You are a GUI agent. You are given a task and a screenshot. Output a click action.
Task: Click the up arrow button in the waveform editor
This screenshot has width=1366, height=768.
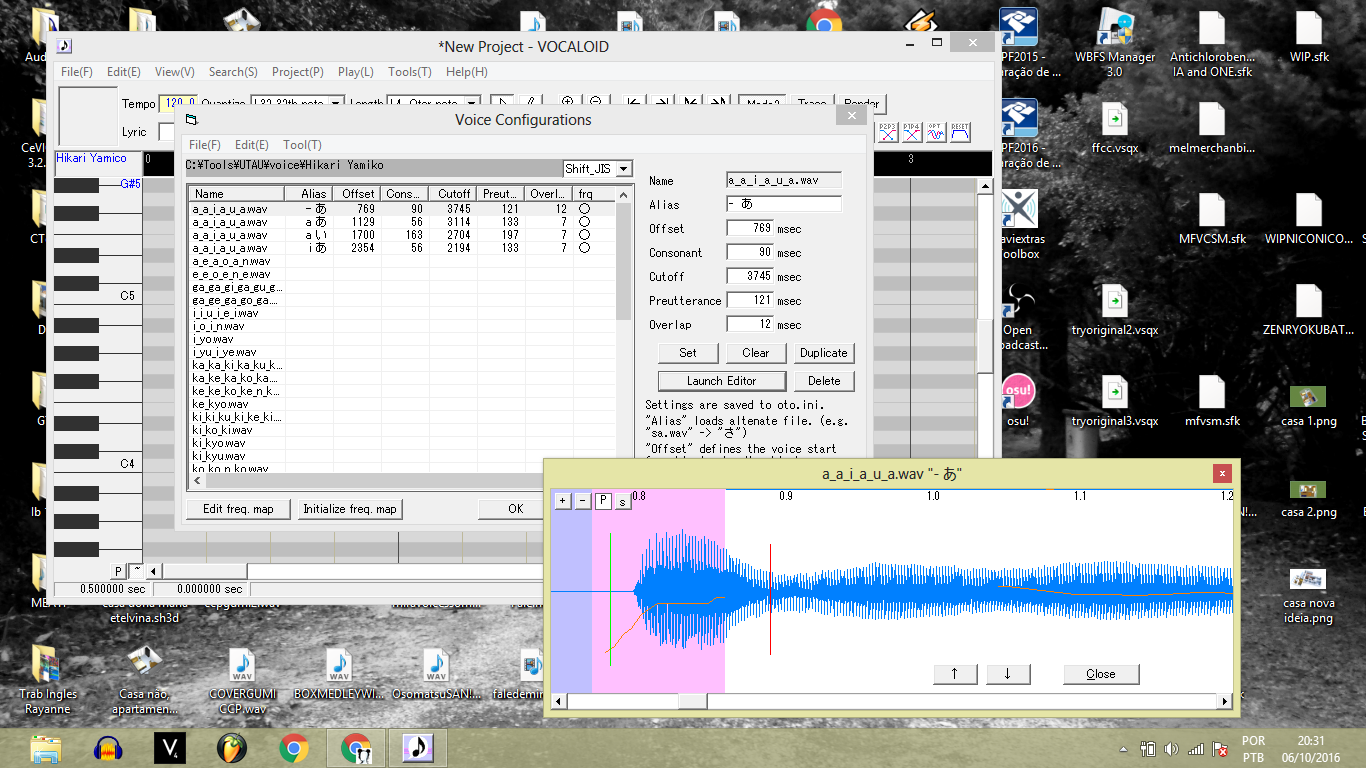click(x=955, y=674)
